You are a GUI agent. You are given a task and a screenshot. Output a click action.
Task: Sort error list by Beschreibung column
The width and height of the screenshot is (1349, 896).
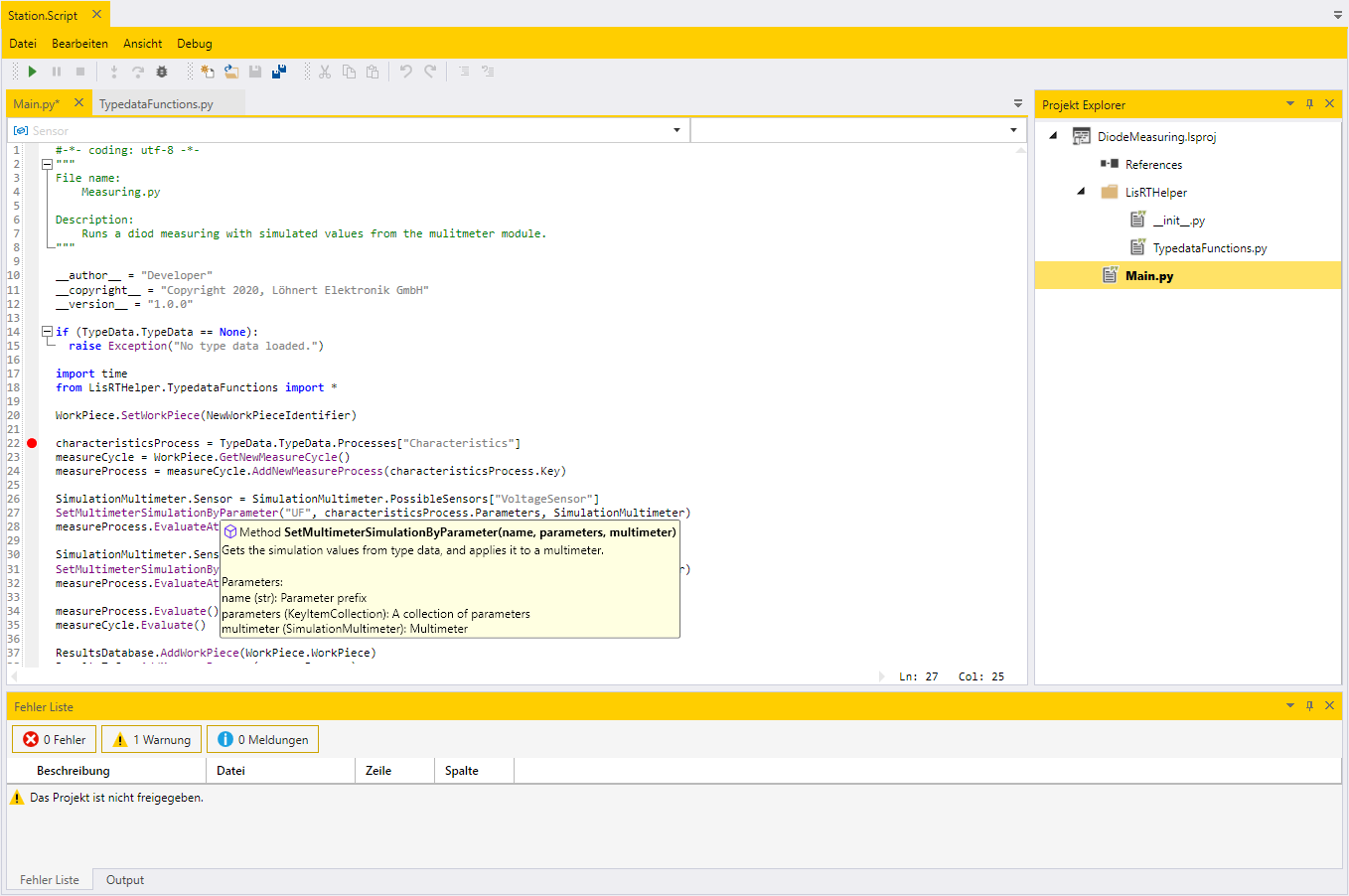click(74, 771)
